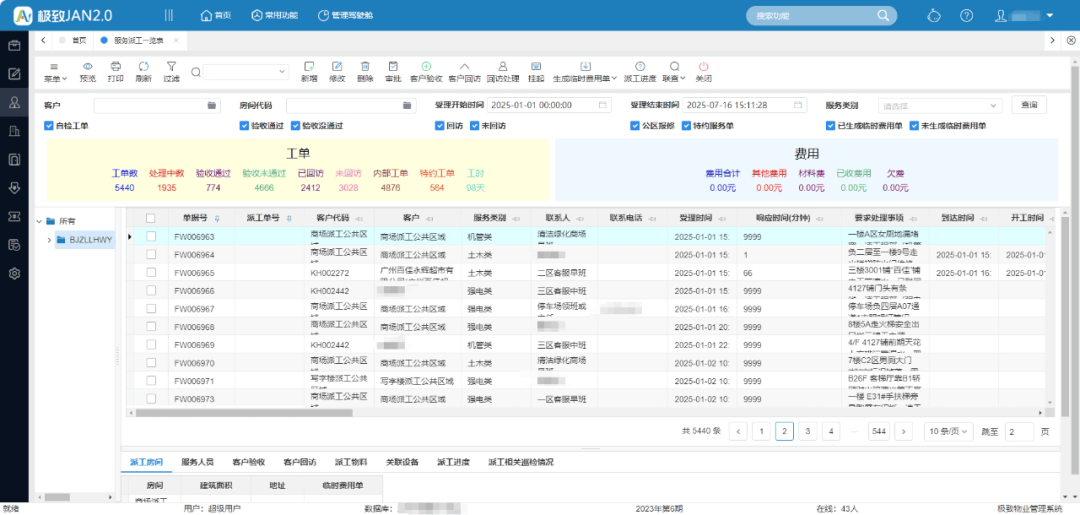Click the 预览 (preview) eye icon
1080x515 pixels.
pyautogui.click(x=88, y=66)
